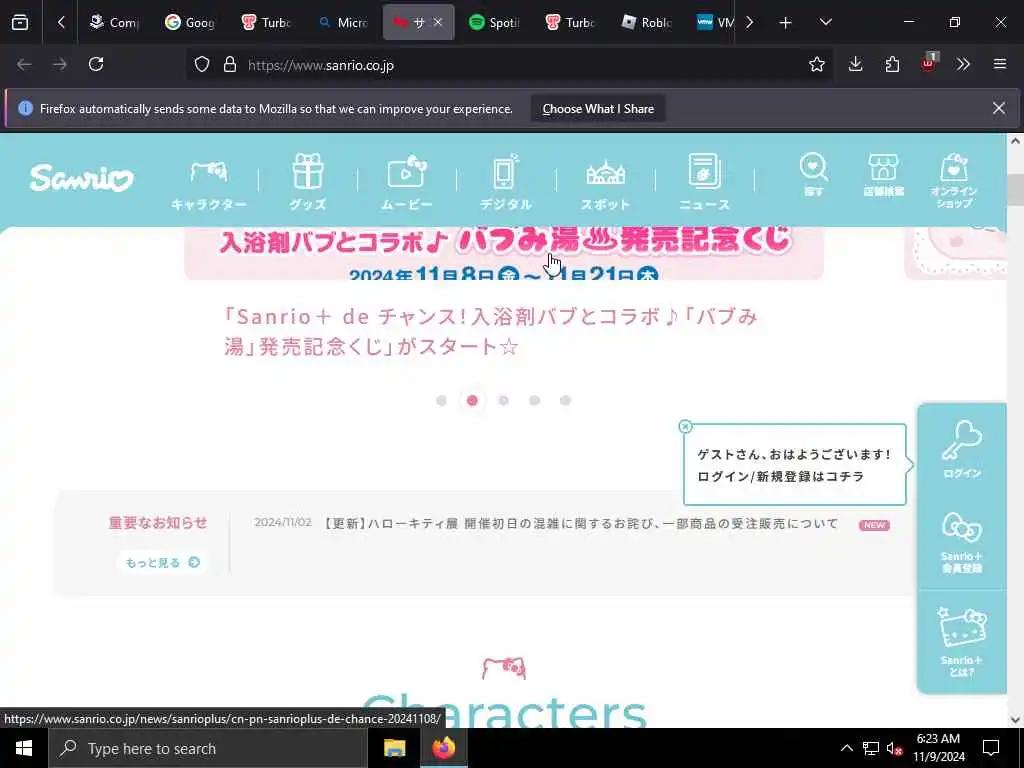Image resolution: width=1024 pixels, height=768 pixels.
Task: Select the active second carousel dot
Action: (472, 400)
